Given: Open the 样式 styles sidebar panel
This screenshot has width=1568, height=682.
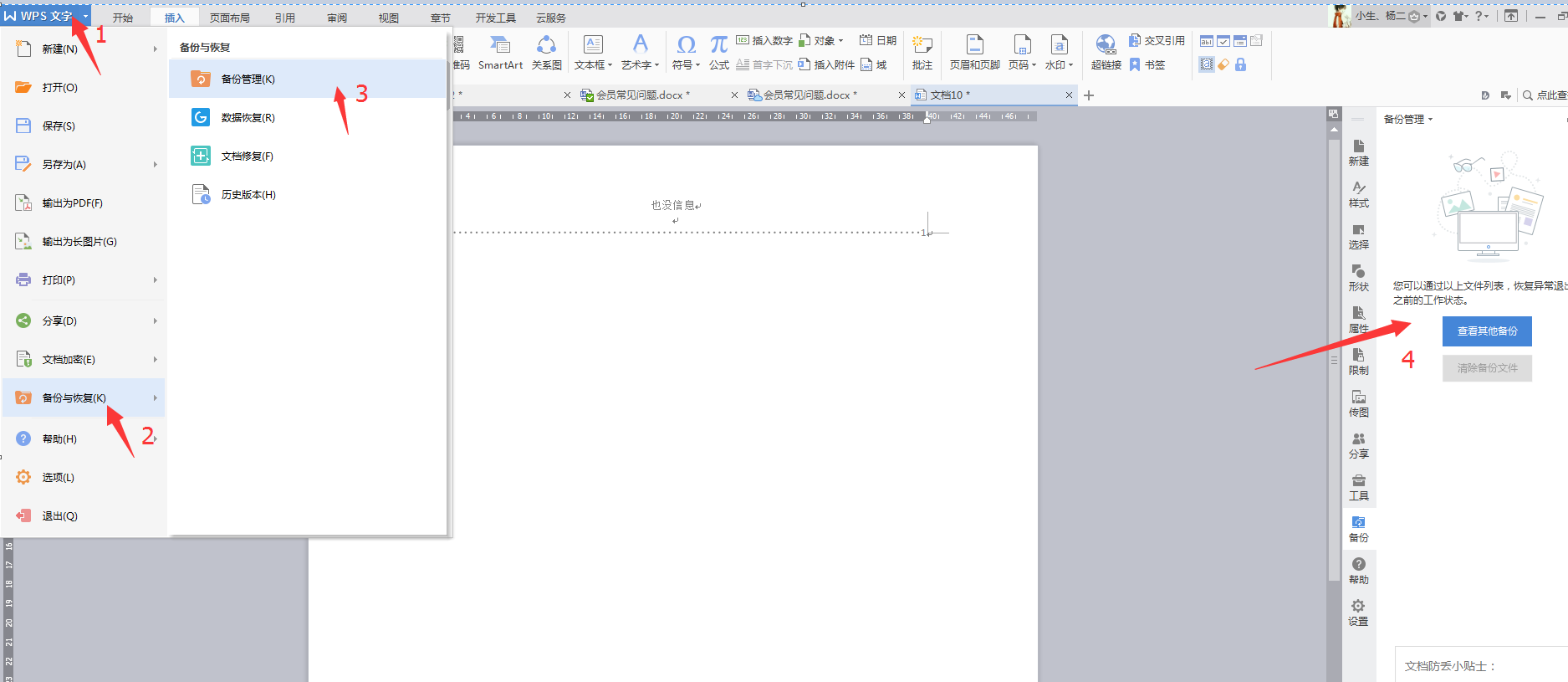Looking at the screenshot, I should click(x=1358, y=194).
